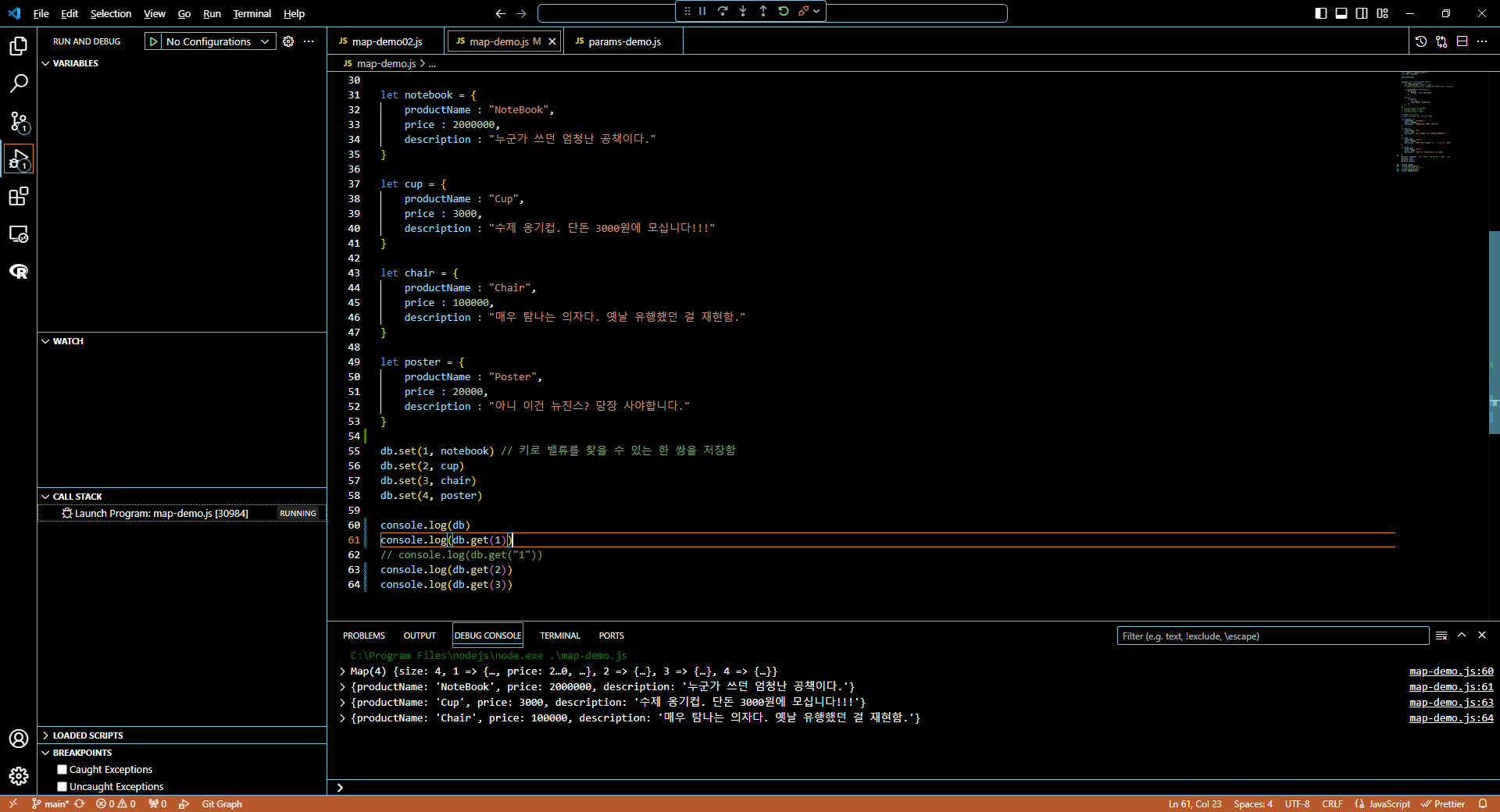
Task: Switch to the params-demo.js tab
Action: click(x=624, y=41)
